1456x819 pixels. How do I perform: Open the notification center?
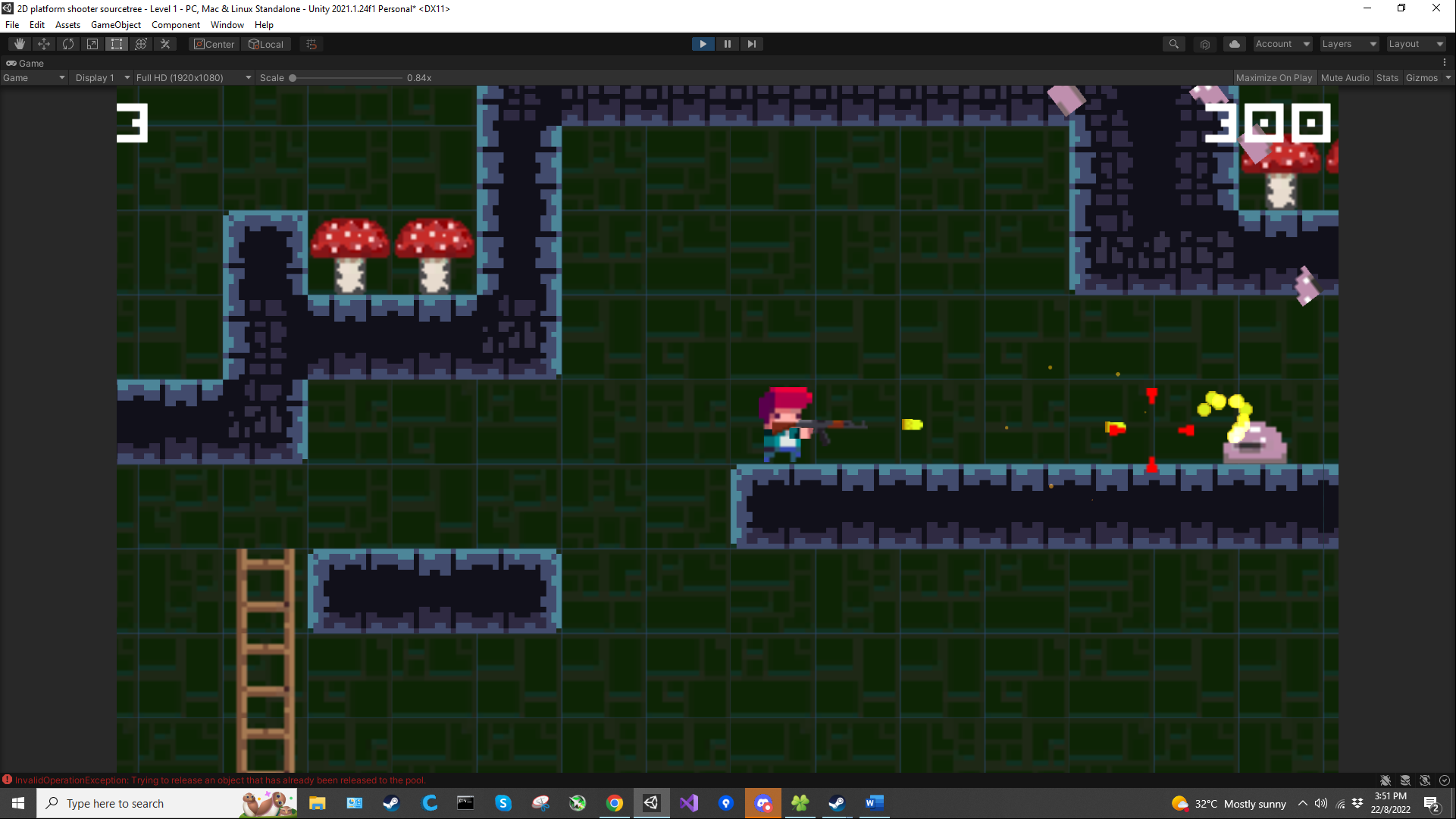click(1432, 803)
